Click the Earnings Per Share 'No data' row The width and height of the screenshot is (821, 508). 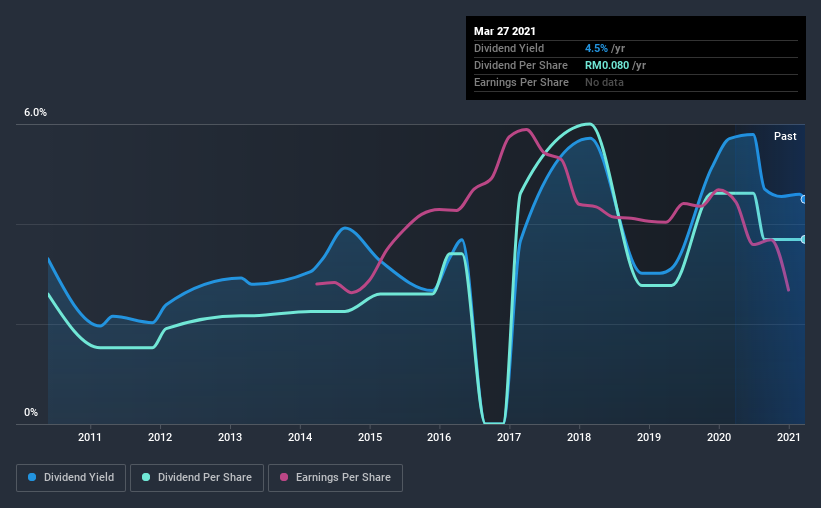[636, 82]
